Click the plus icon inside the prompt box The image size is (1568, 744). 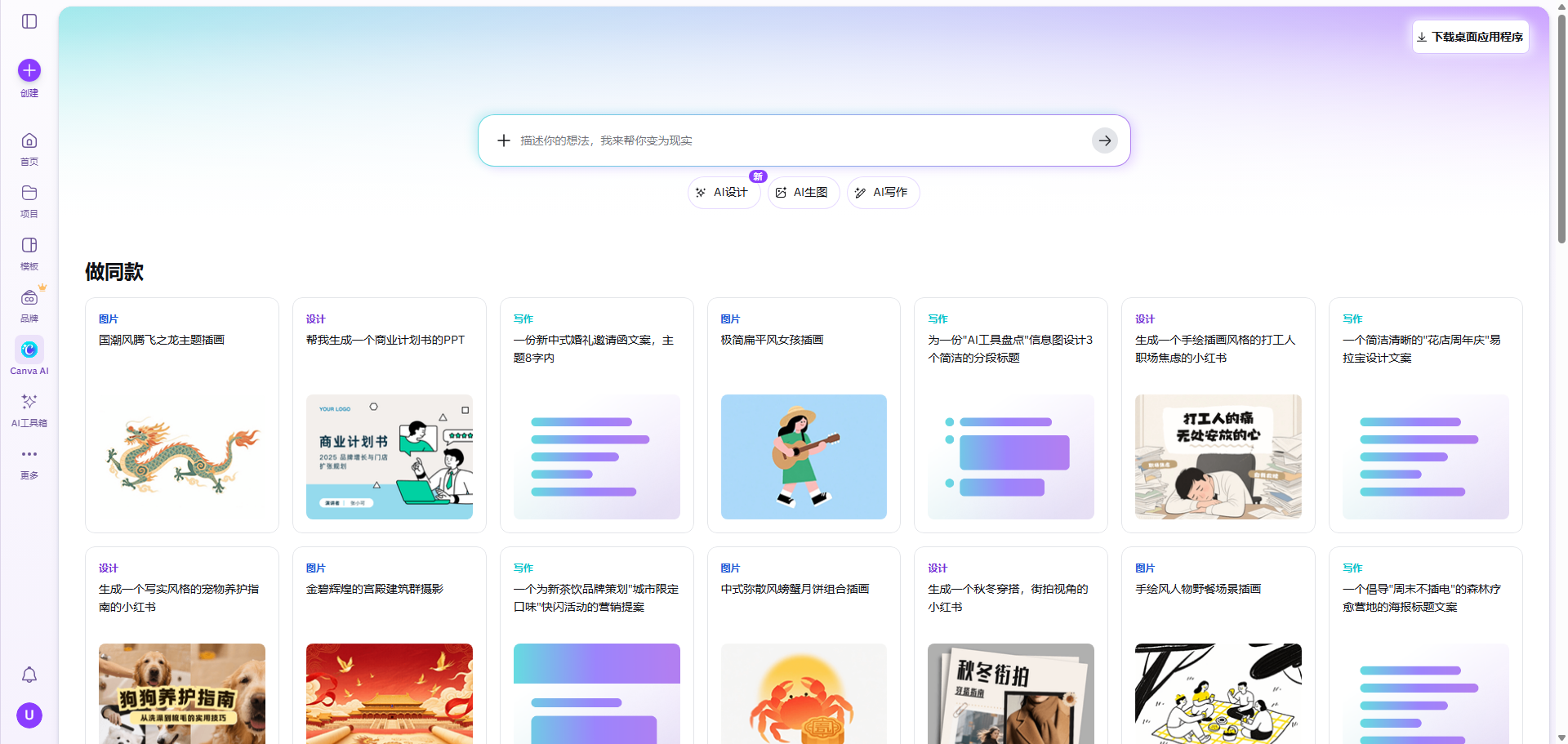[504, 140]
